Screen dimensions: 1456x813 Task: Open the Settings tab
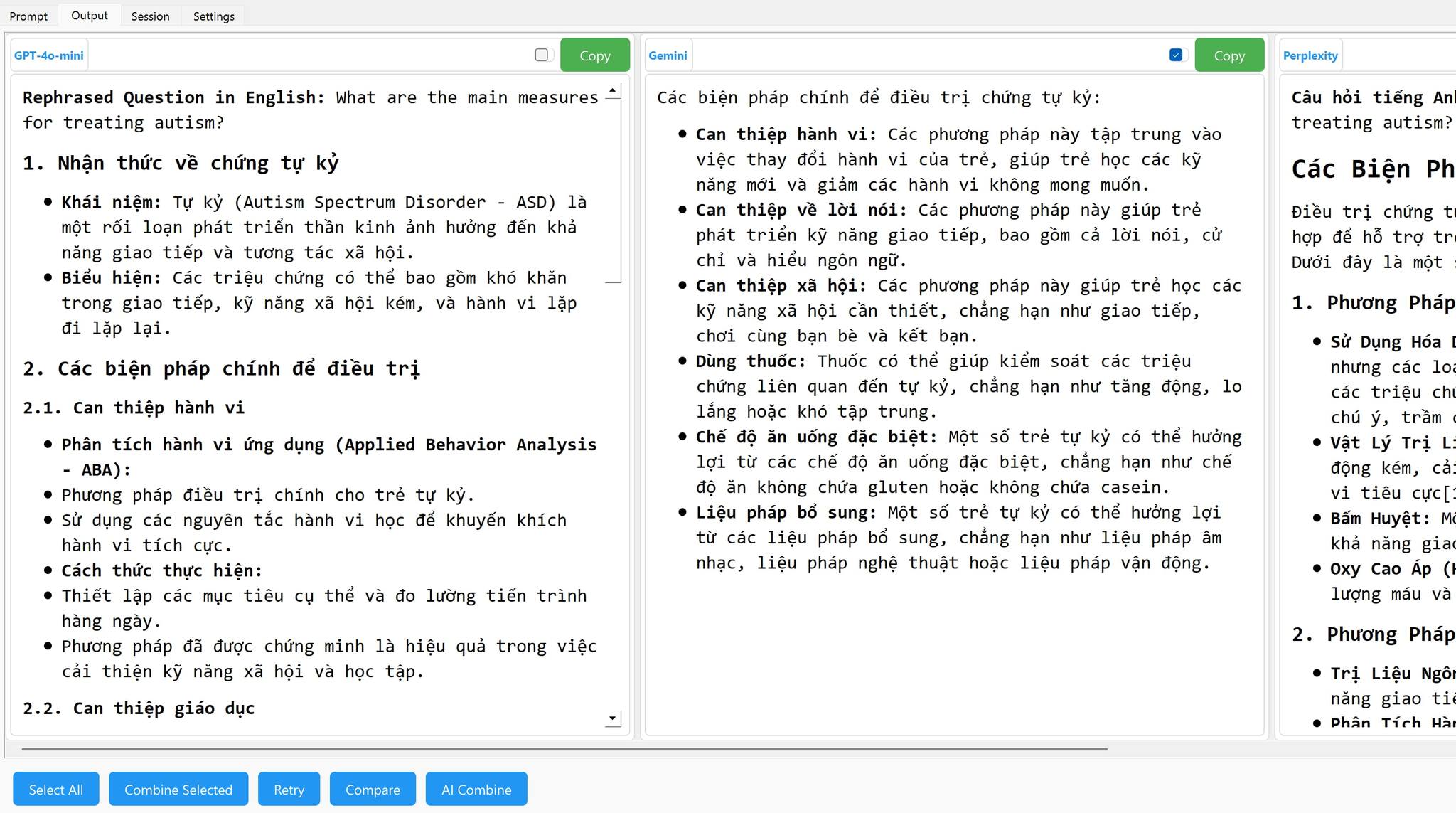(213, 16)
